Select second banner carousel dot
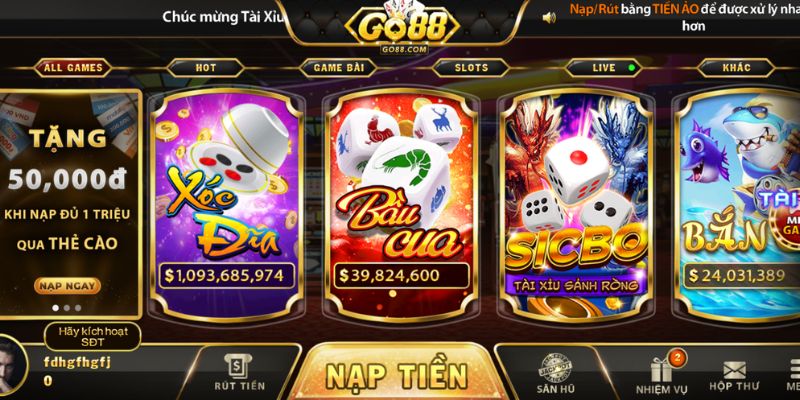The image size is (800, 400). pos(67,308)
